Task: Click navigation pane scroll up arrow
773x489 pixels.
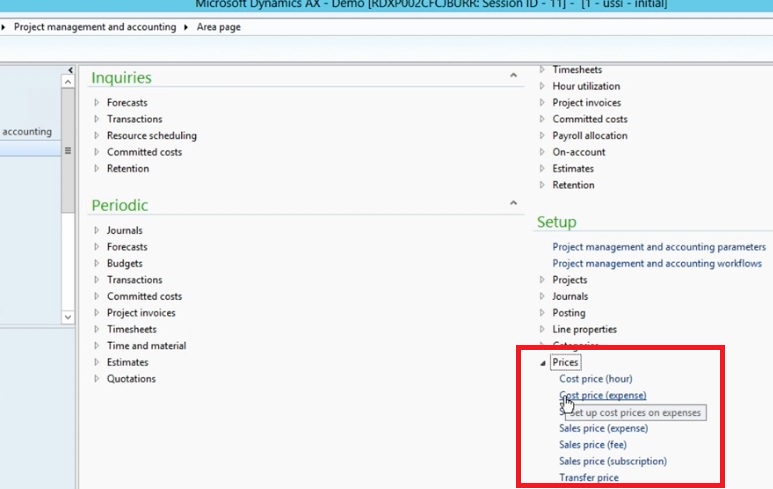Action: click(x=68, y=81)
